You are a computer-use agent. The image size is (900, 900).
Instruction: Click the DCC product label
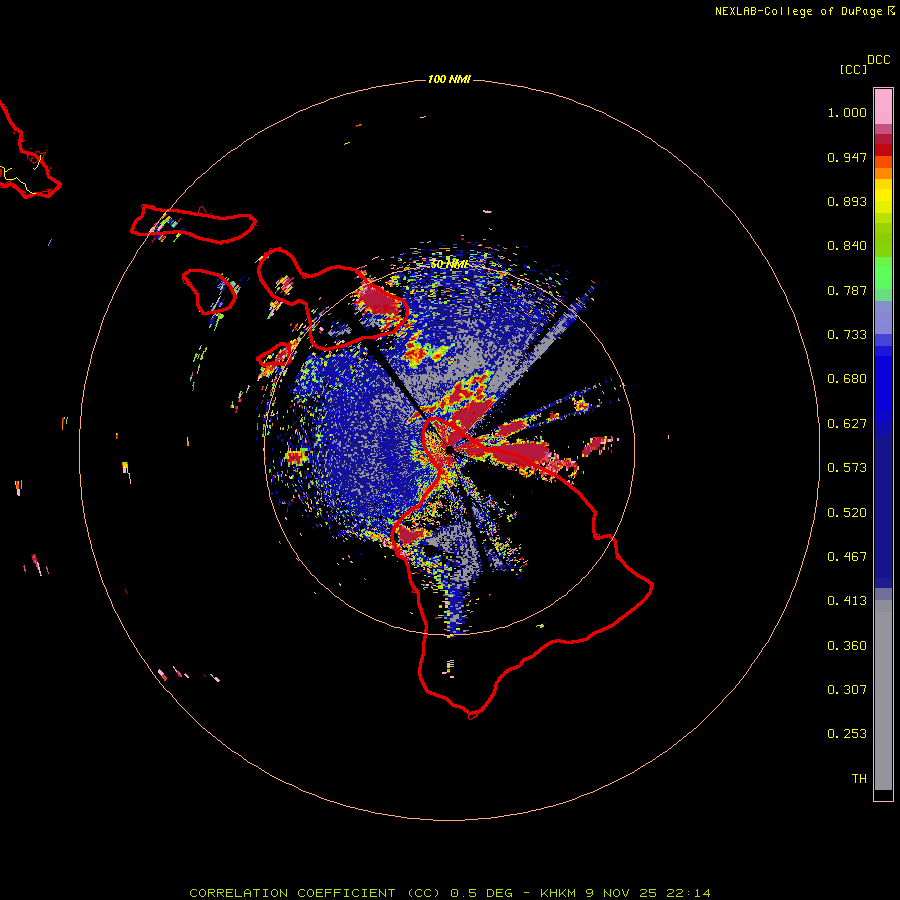pyautogui.click(x=878, y=60)
